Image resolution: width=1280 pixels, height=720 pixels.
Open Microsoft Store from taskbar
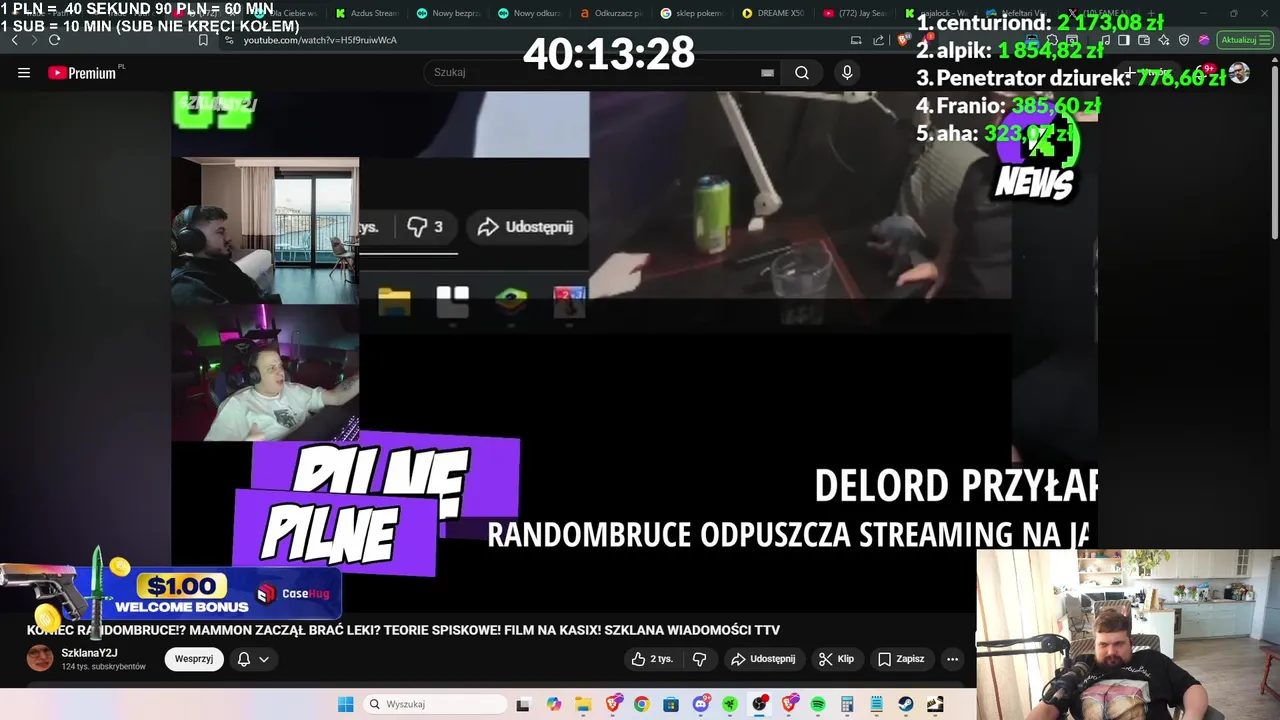pos(671,704)
